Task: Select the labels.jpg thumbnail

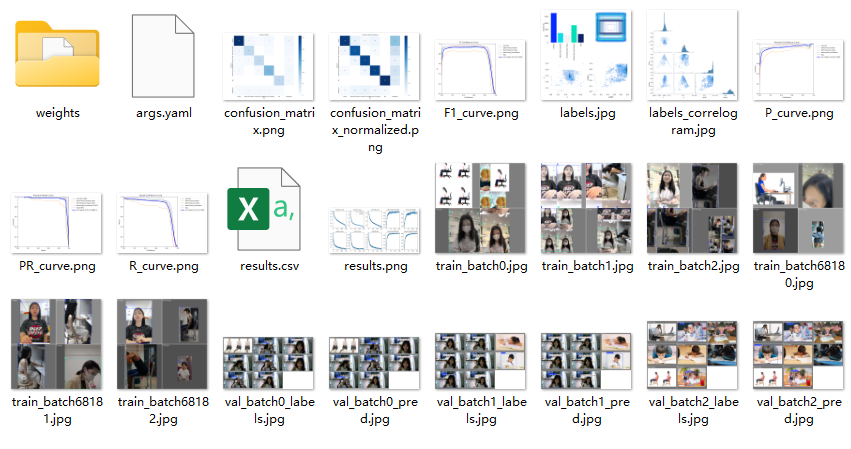Action: tap(586, 55)
